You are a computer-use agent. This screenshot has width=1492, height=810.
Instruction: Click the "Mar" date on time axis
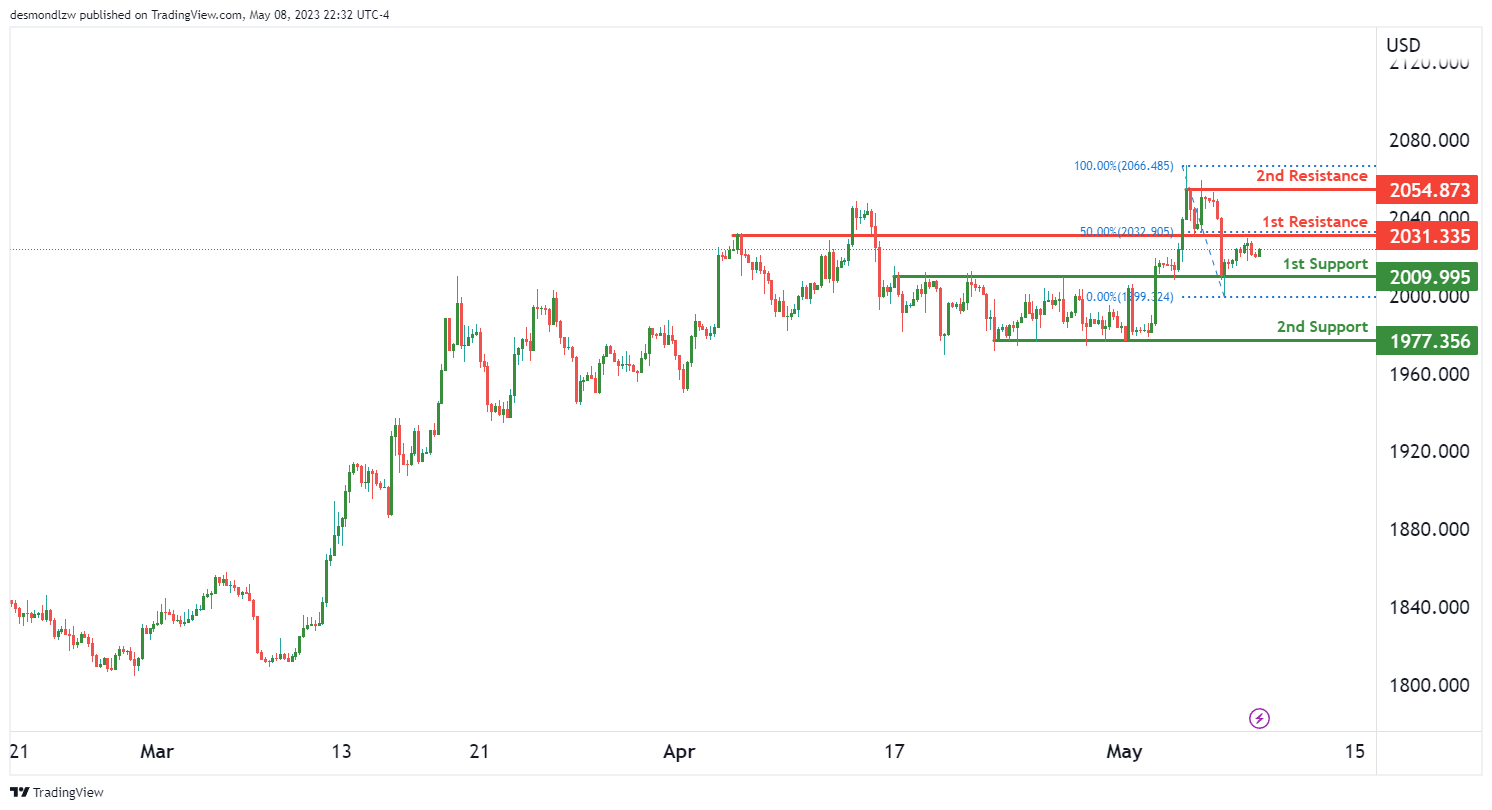tap(154, 751)
